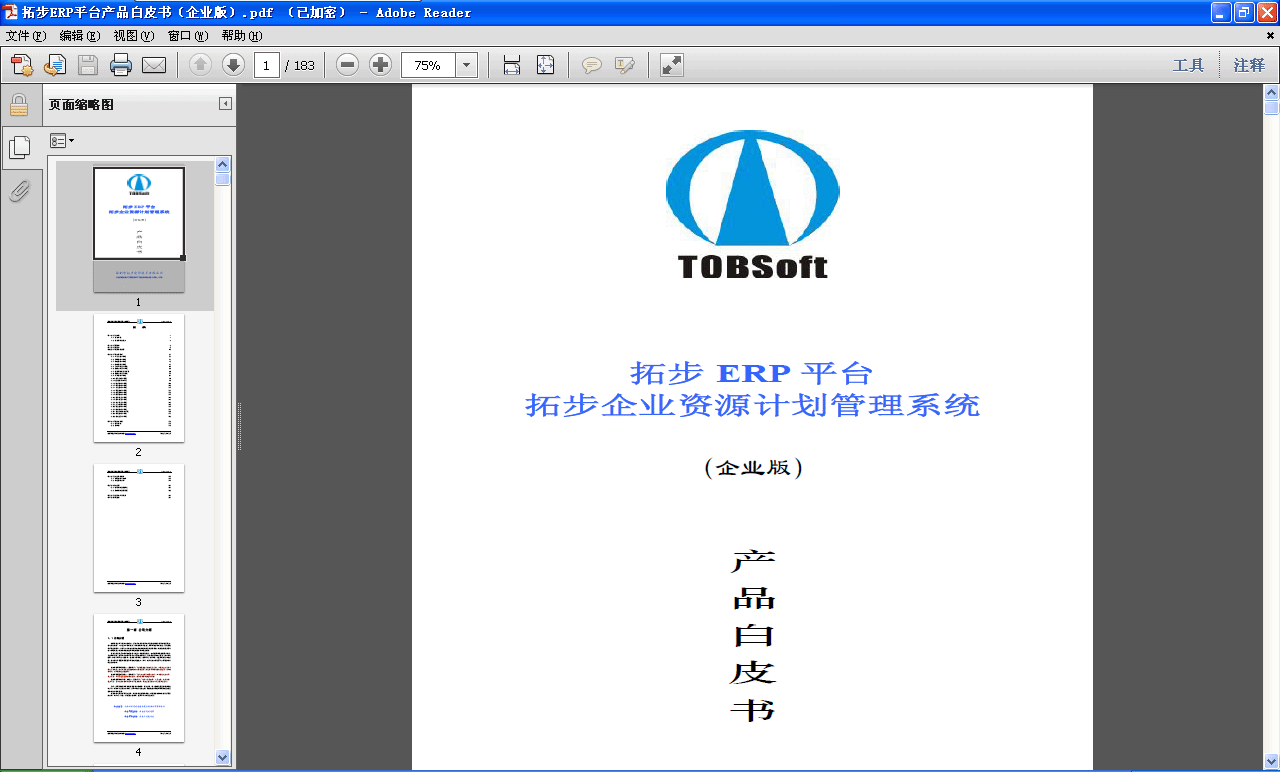This screenshot has height=772, width=1280.
Task: Click the email attachment icon to send the PDF
Action: coord(153,64)
